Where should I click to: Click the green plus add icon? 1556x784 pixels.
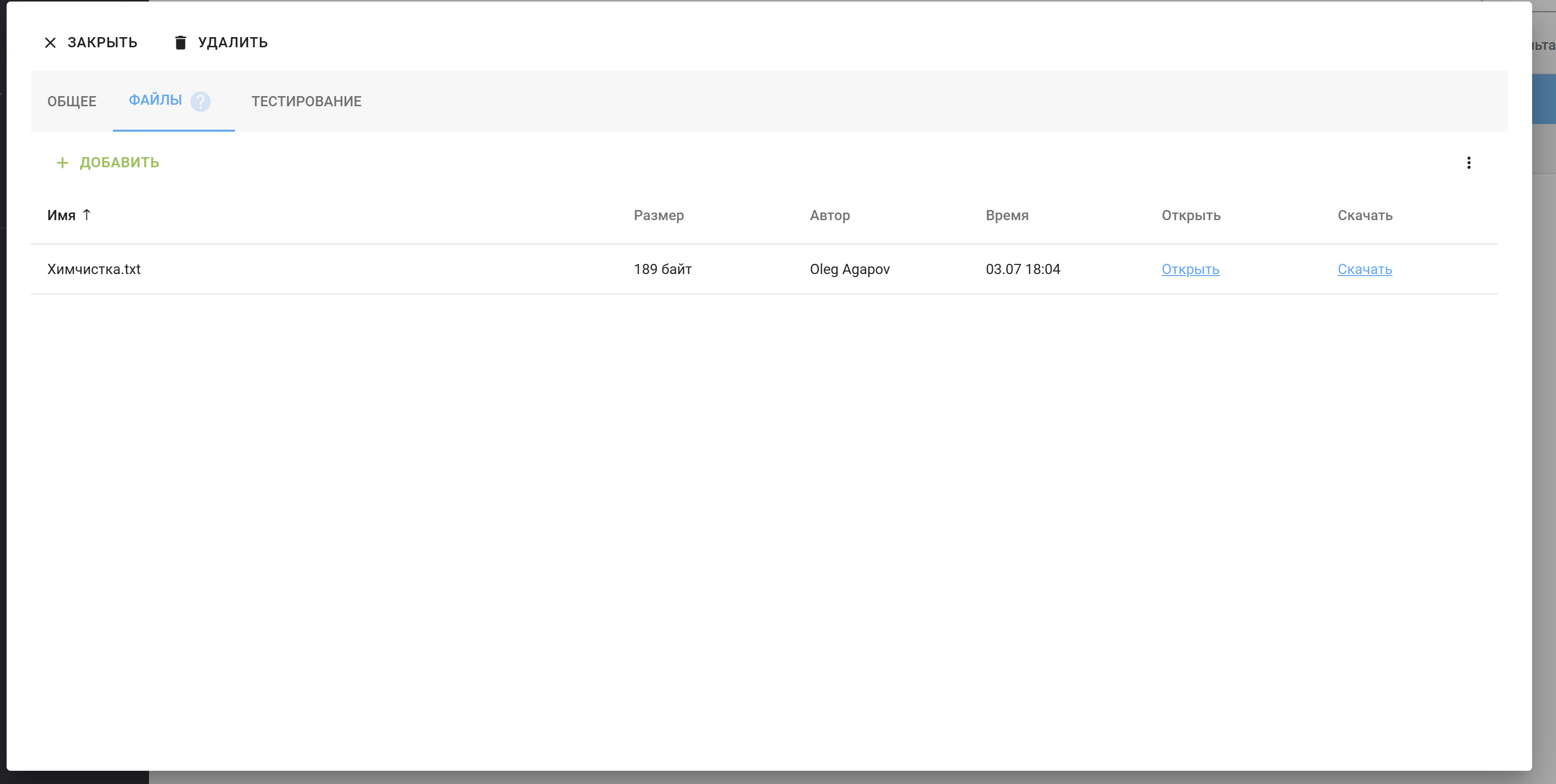(x=62, y=163)
